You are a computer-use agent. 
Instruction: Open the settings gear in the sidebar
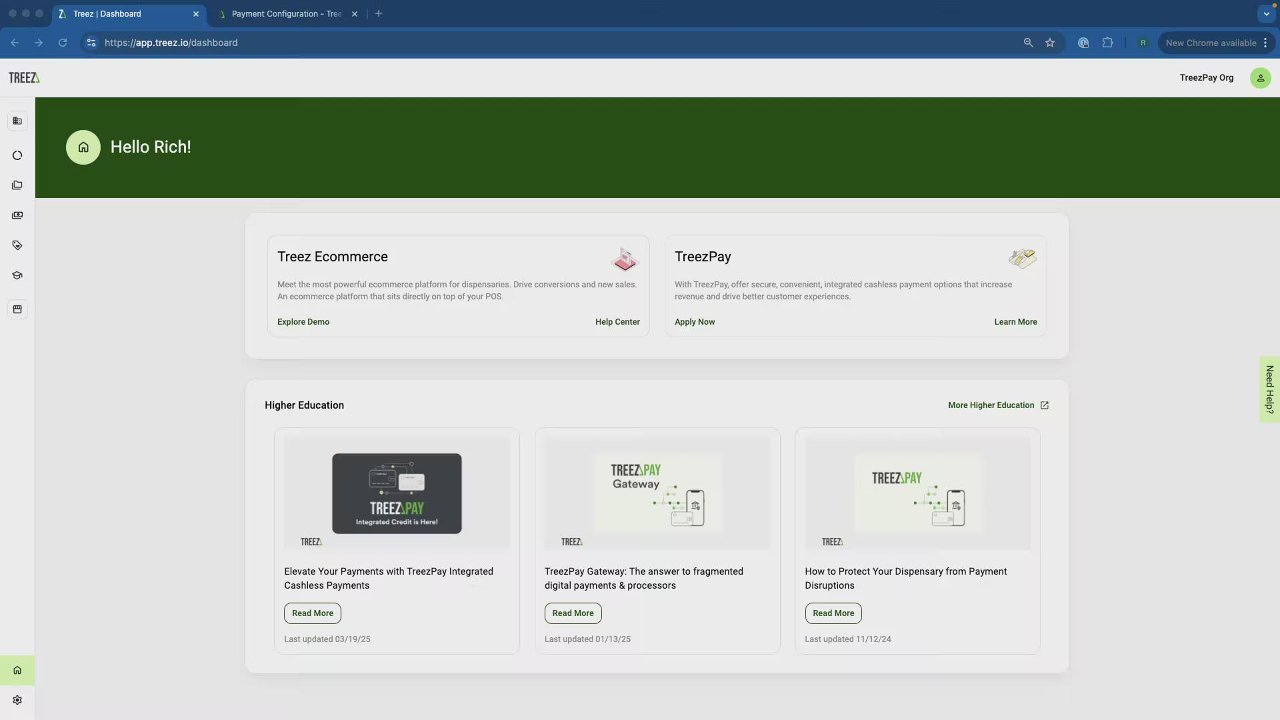click(17, 700)
